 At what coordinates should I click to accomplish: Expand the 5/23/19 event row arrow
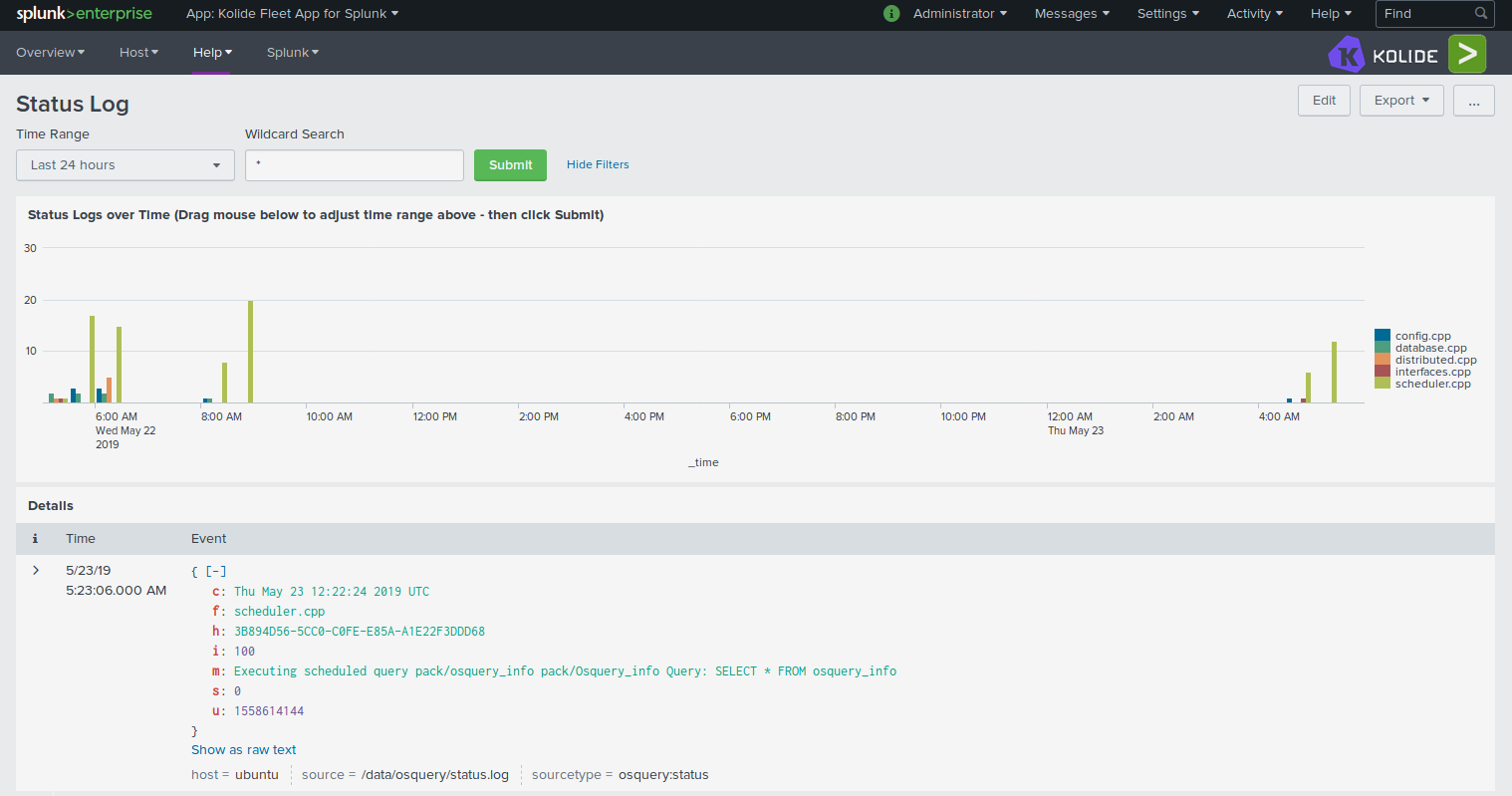36,571
